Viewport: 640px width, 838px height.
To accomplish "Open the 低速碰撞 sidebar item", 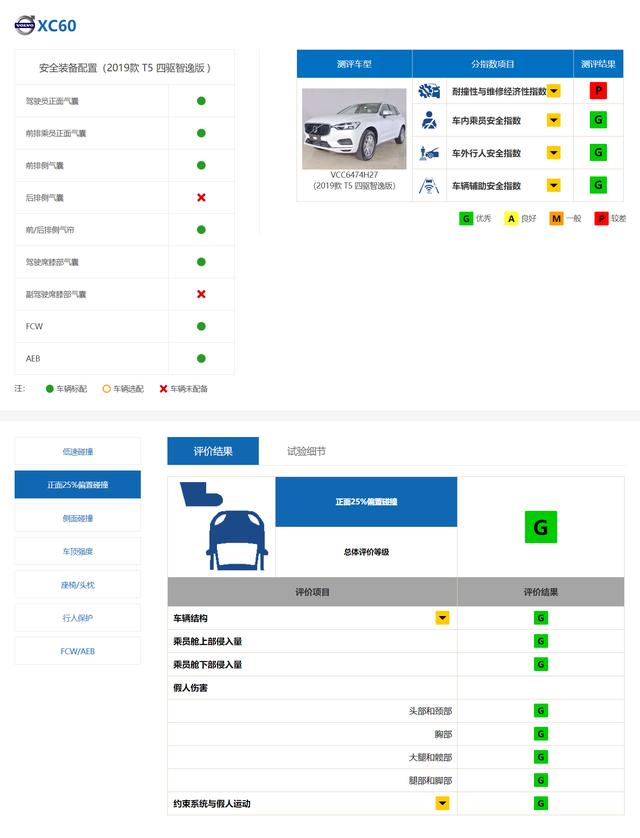I will click(x=78, y=452).
